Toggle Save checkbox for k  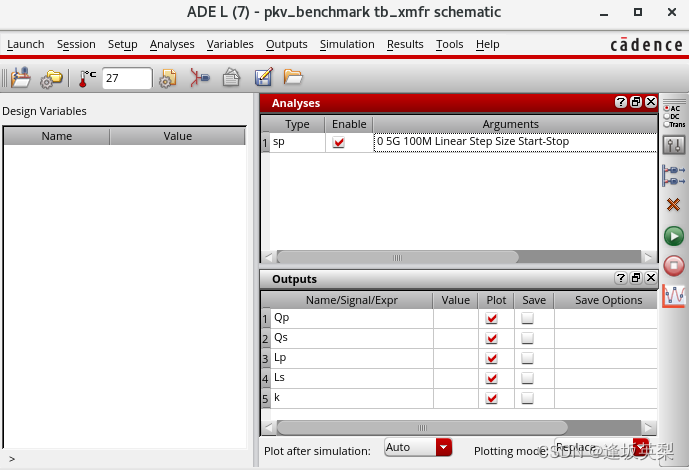click(x=527, y=398)
